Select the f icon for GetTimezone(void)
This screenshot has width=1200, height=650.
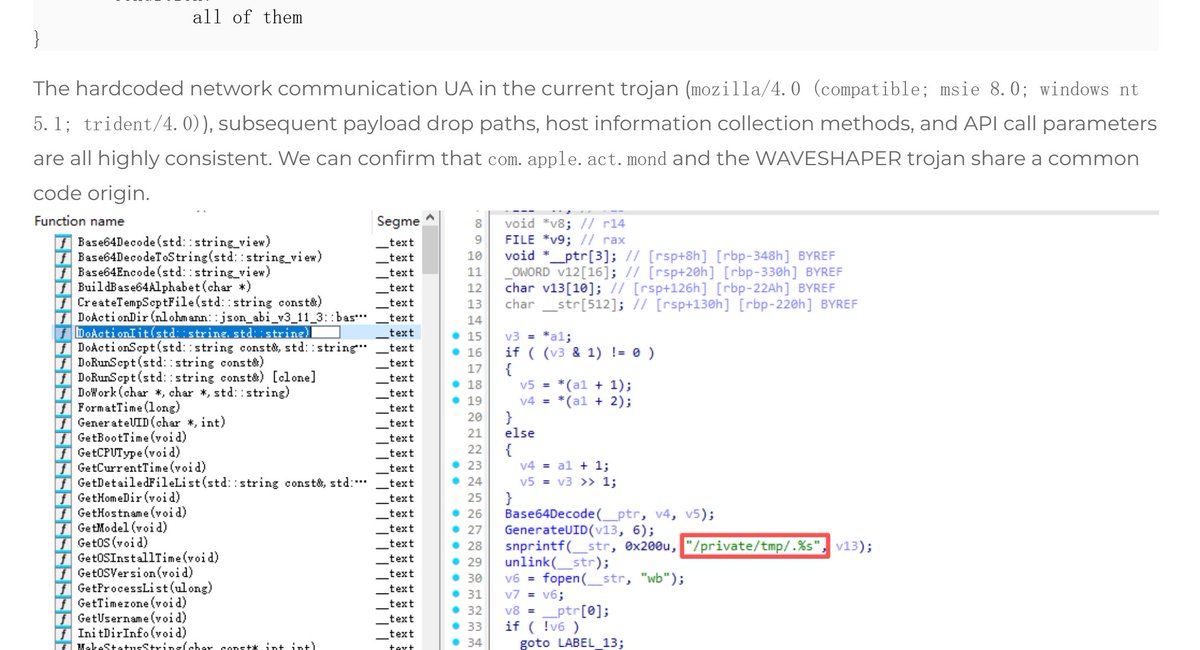pos(63,603)
